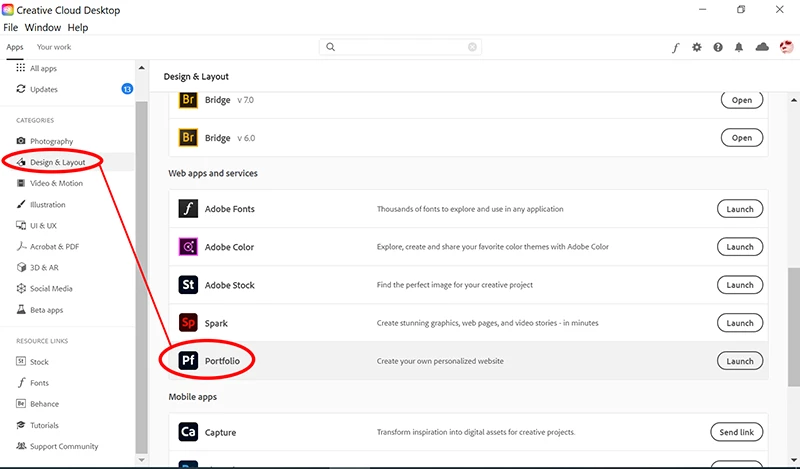
Task: Open the File menu
Action: 10,28
